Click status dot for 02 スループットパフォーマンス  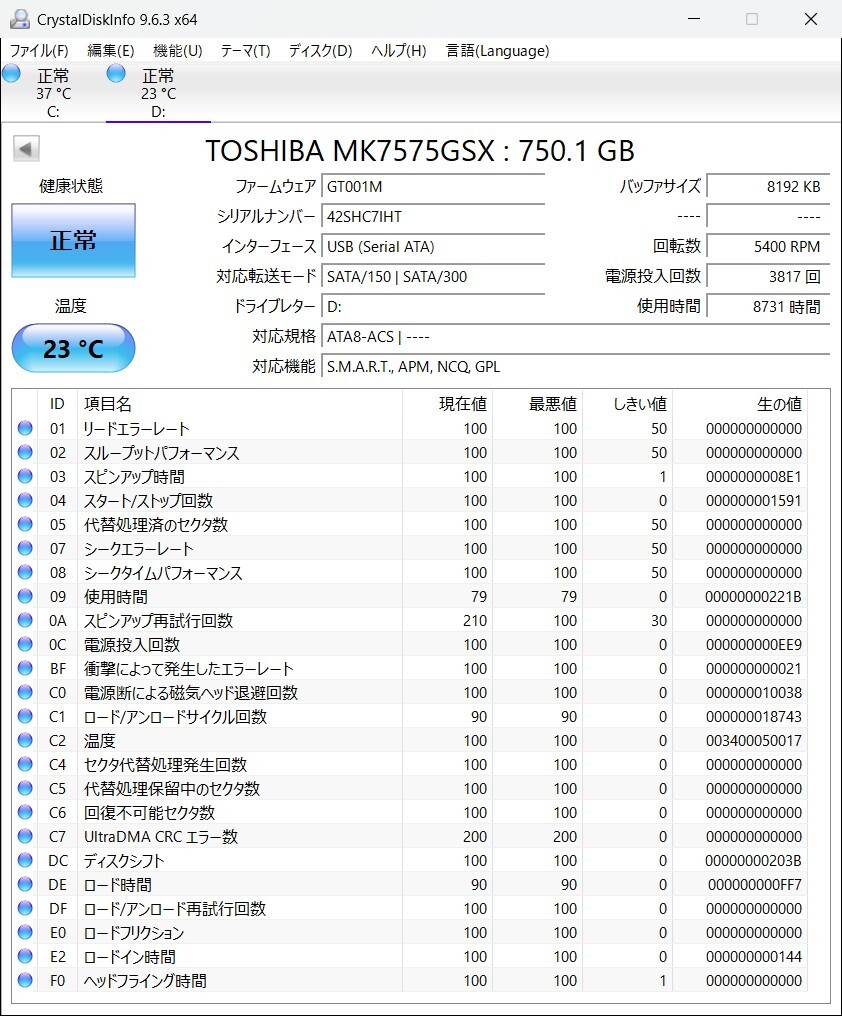coord(25,452)
